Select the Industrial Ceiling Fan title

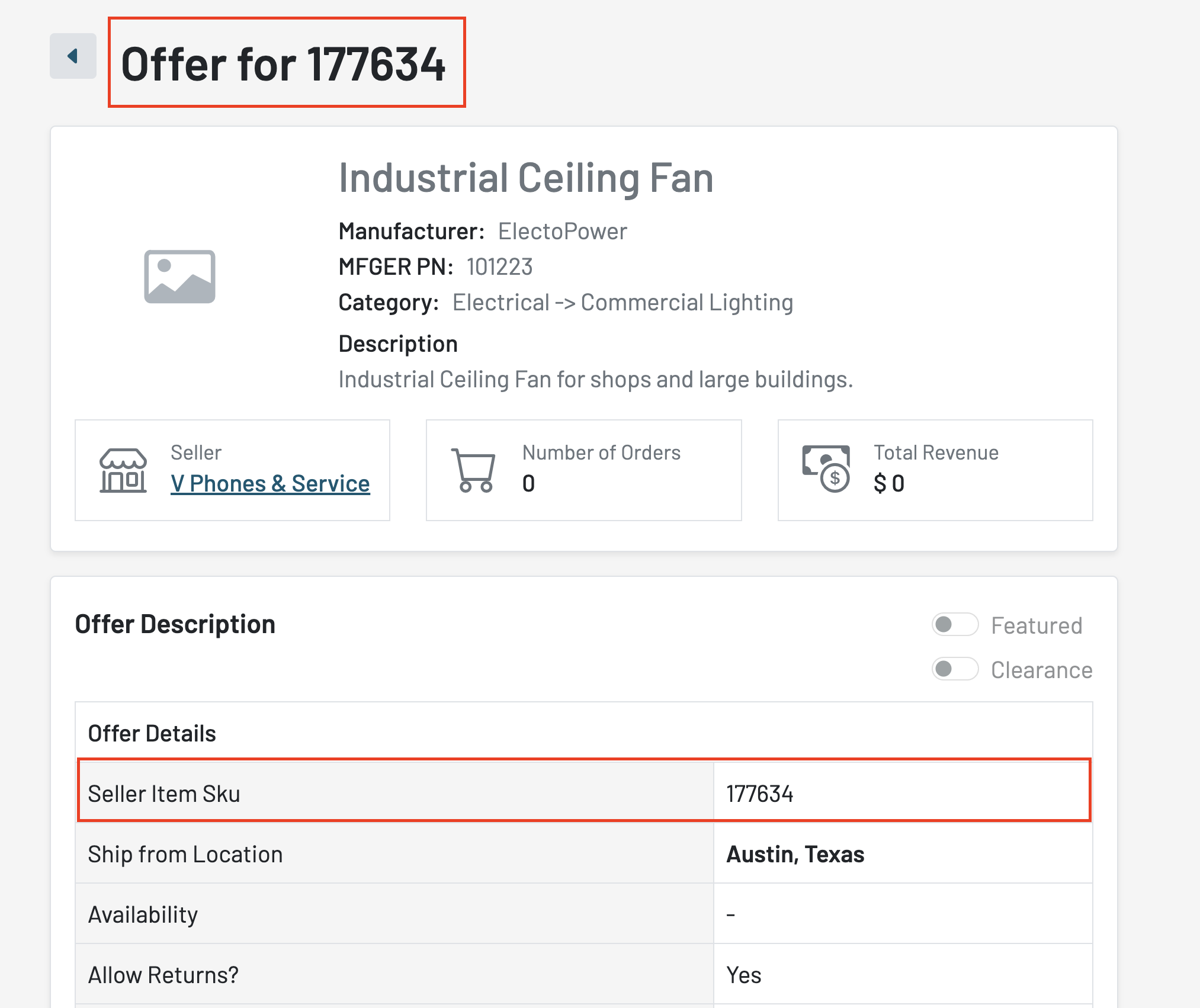pos(525,178)
